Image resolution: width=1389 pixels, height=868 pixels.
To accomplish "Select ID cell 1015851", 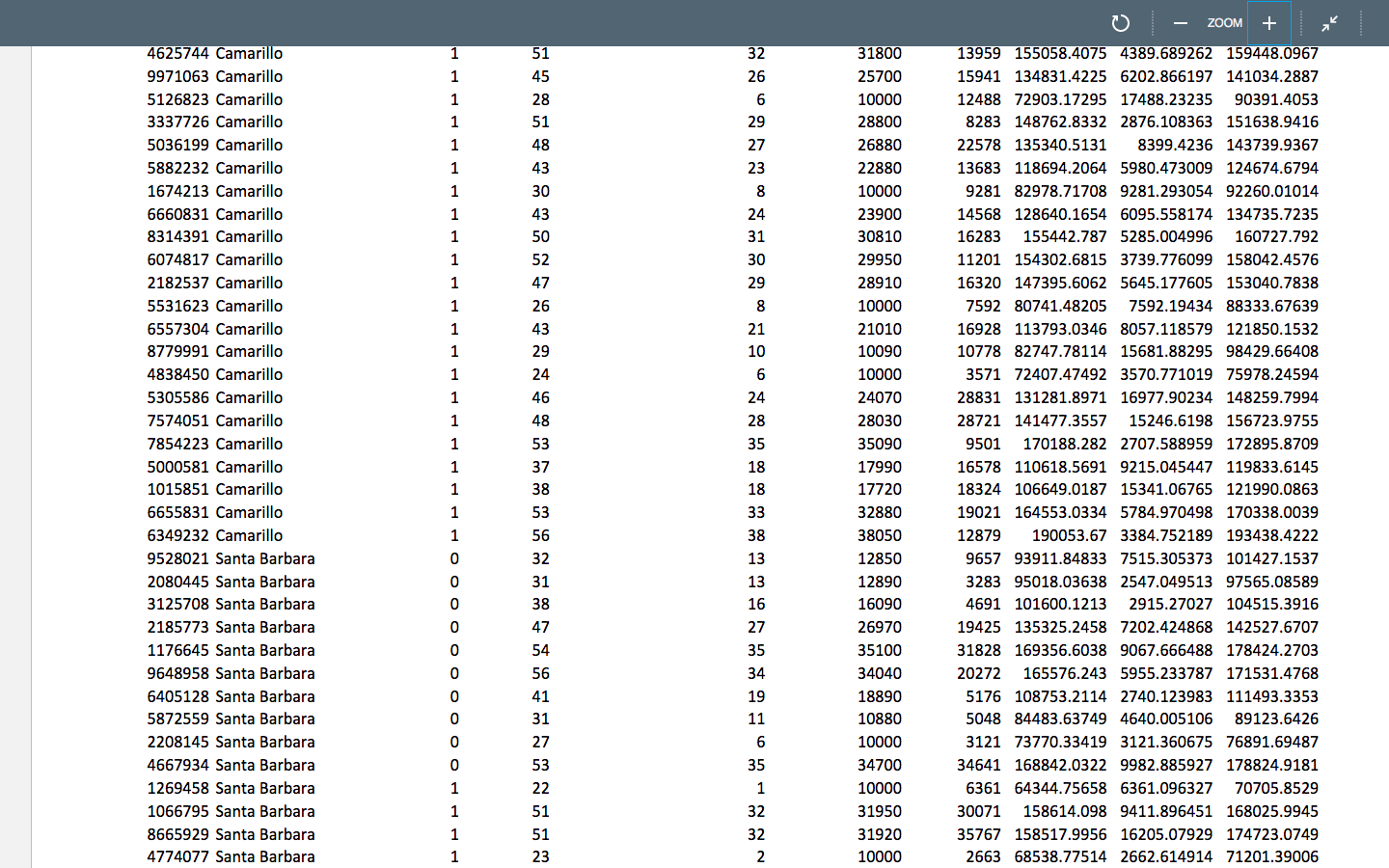I will (177, 489).
